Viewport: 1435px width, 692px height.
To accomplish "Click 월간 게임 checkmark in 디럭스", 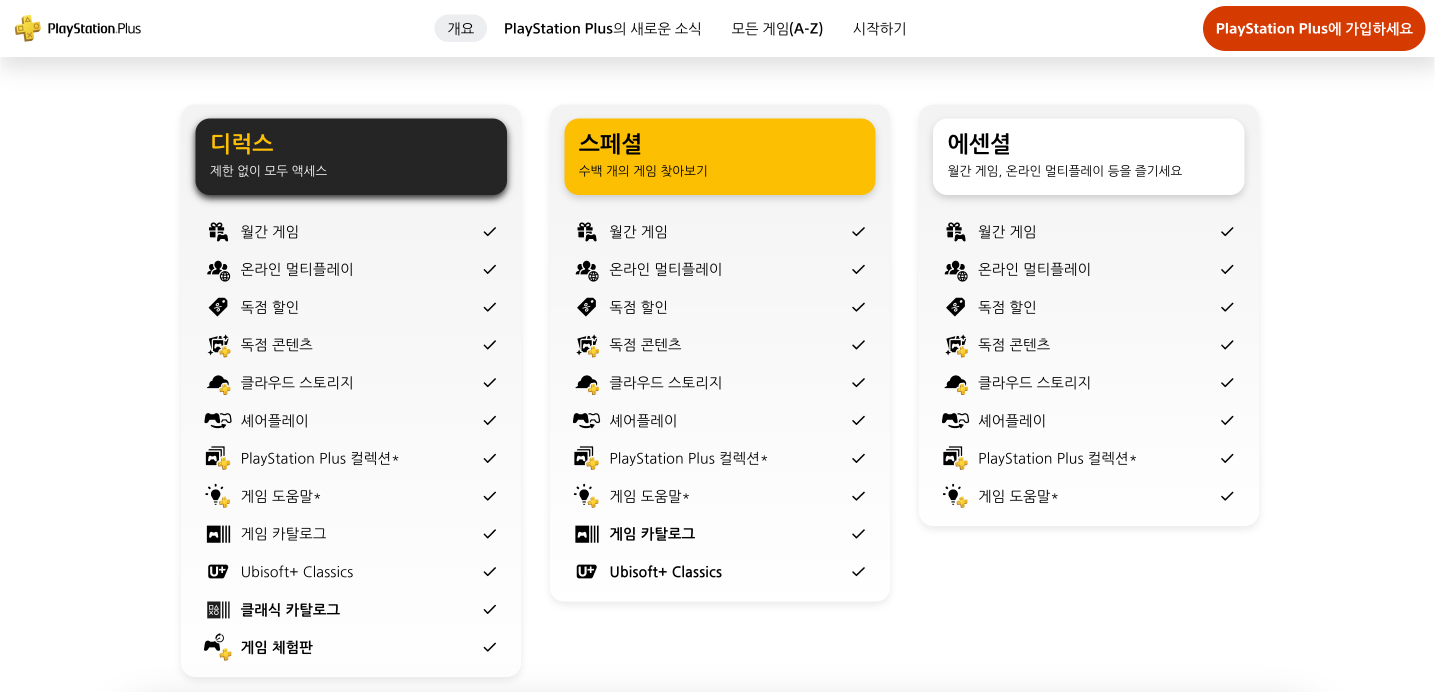I will 490,231.
